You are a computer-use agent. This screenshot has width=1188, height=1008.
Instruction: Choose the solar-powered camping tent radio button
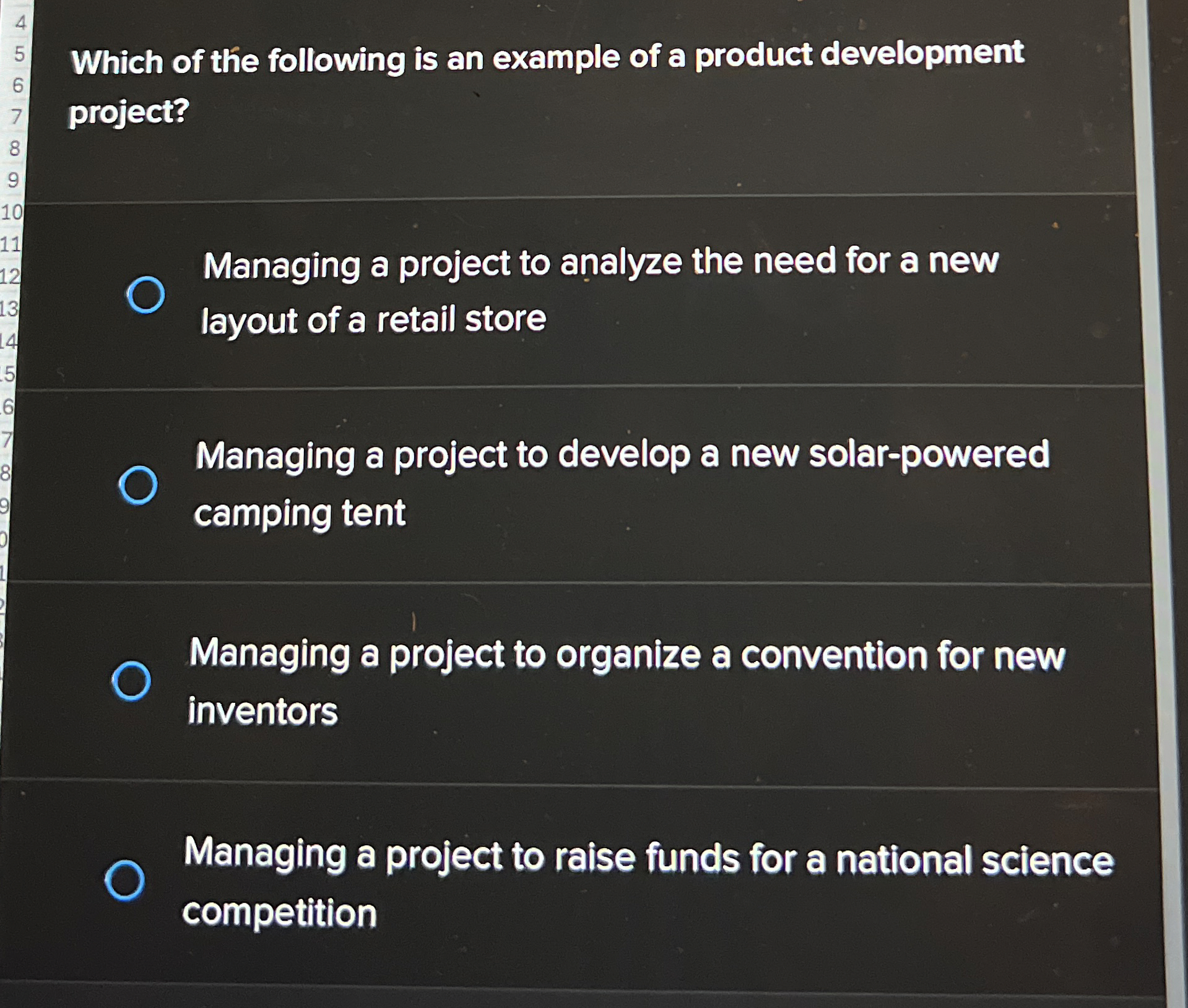click(x=138, y=485)
